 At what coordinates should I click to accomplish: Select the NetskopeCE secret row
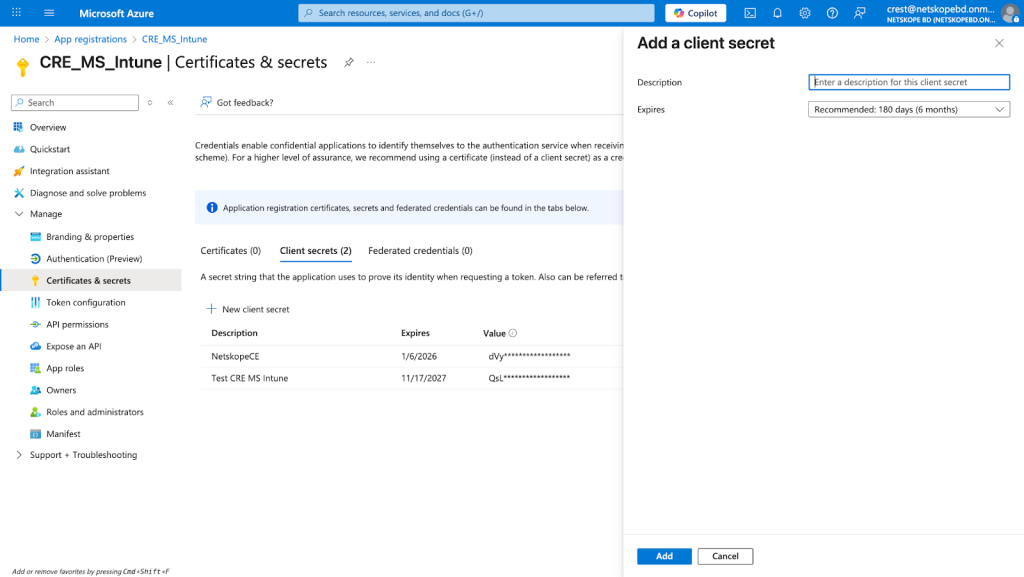[411, 356]
